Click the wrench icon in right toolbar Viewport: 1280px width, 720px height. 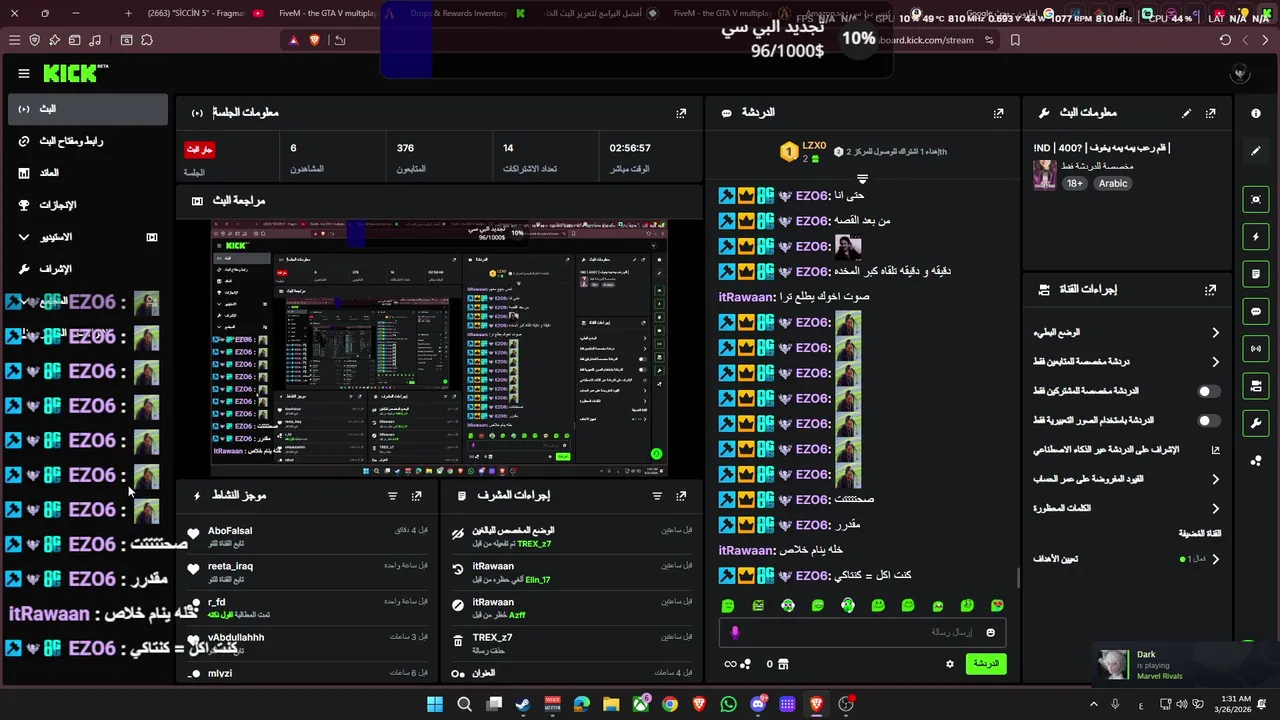1256,423
